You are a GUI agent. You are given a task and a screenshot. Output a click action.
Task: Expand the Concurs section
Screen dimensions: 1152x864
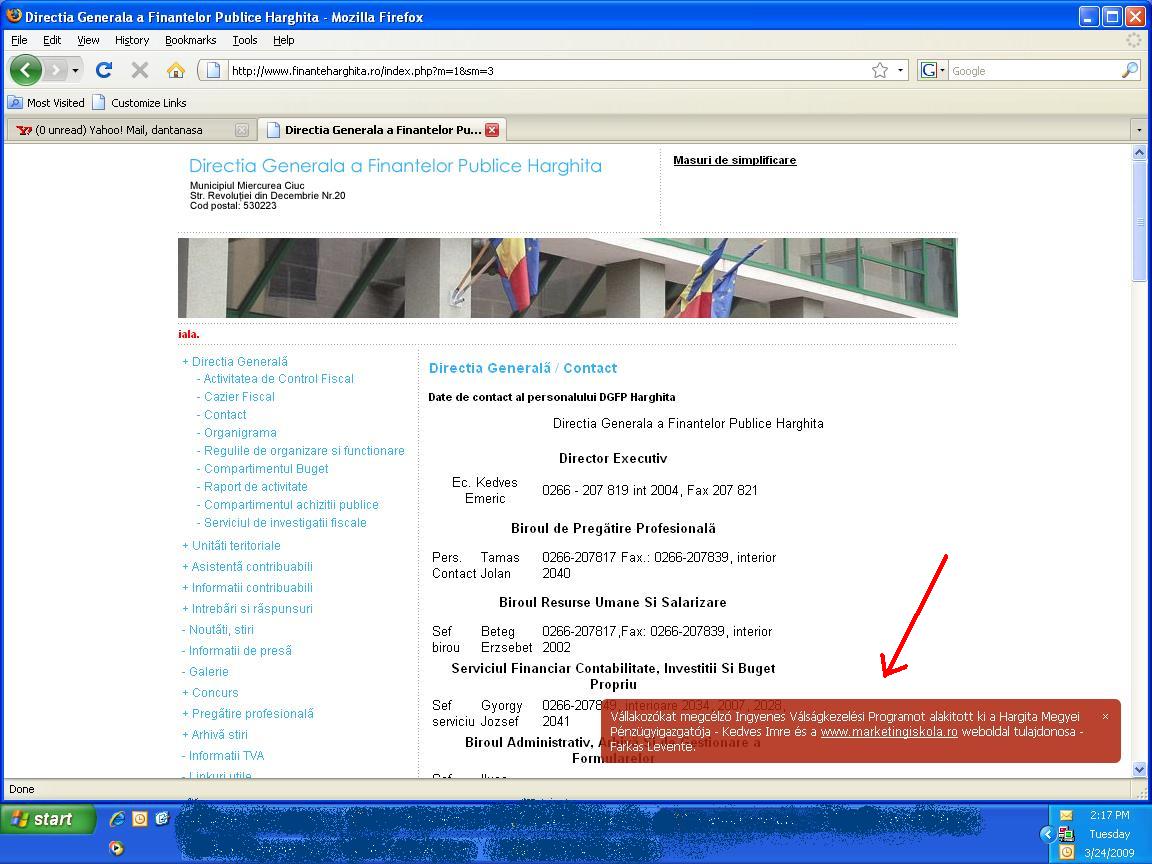[210, 693]
